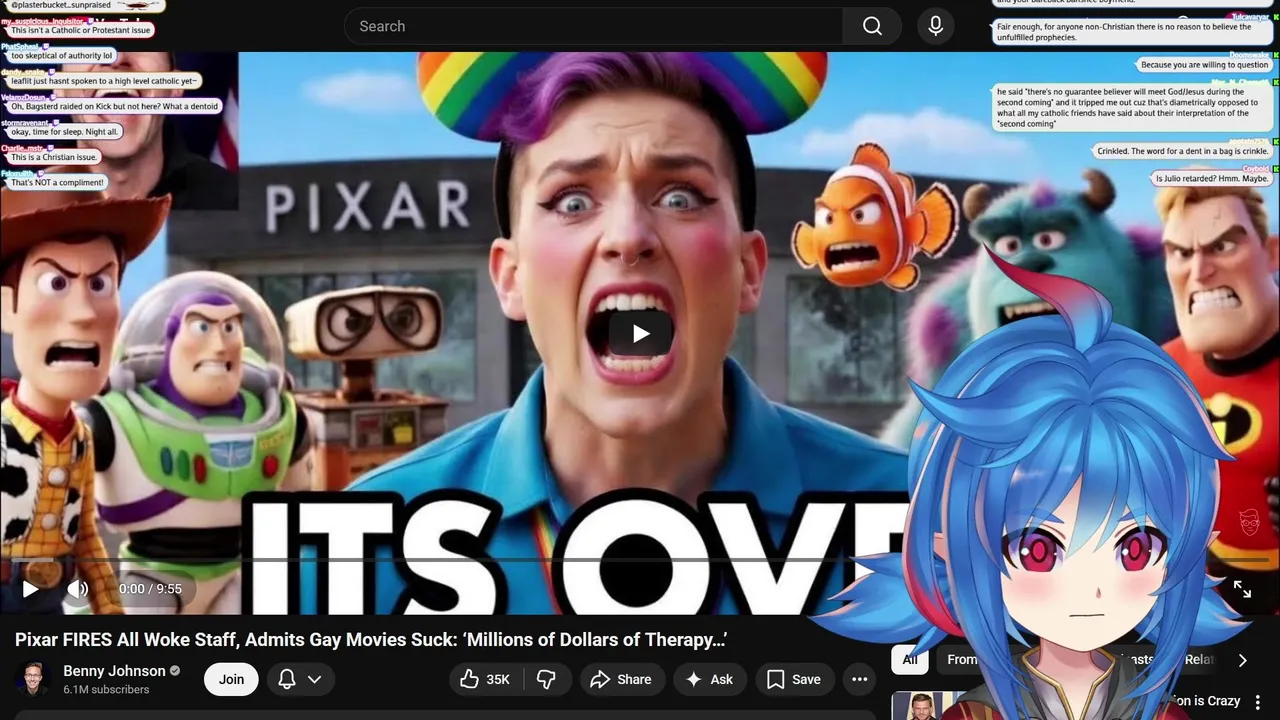1280x720 pixels.
Task: Click chat message 'too skeptical of authority lol'
Action: tap(62, 56)
